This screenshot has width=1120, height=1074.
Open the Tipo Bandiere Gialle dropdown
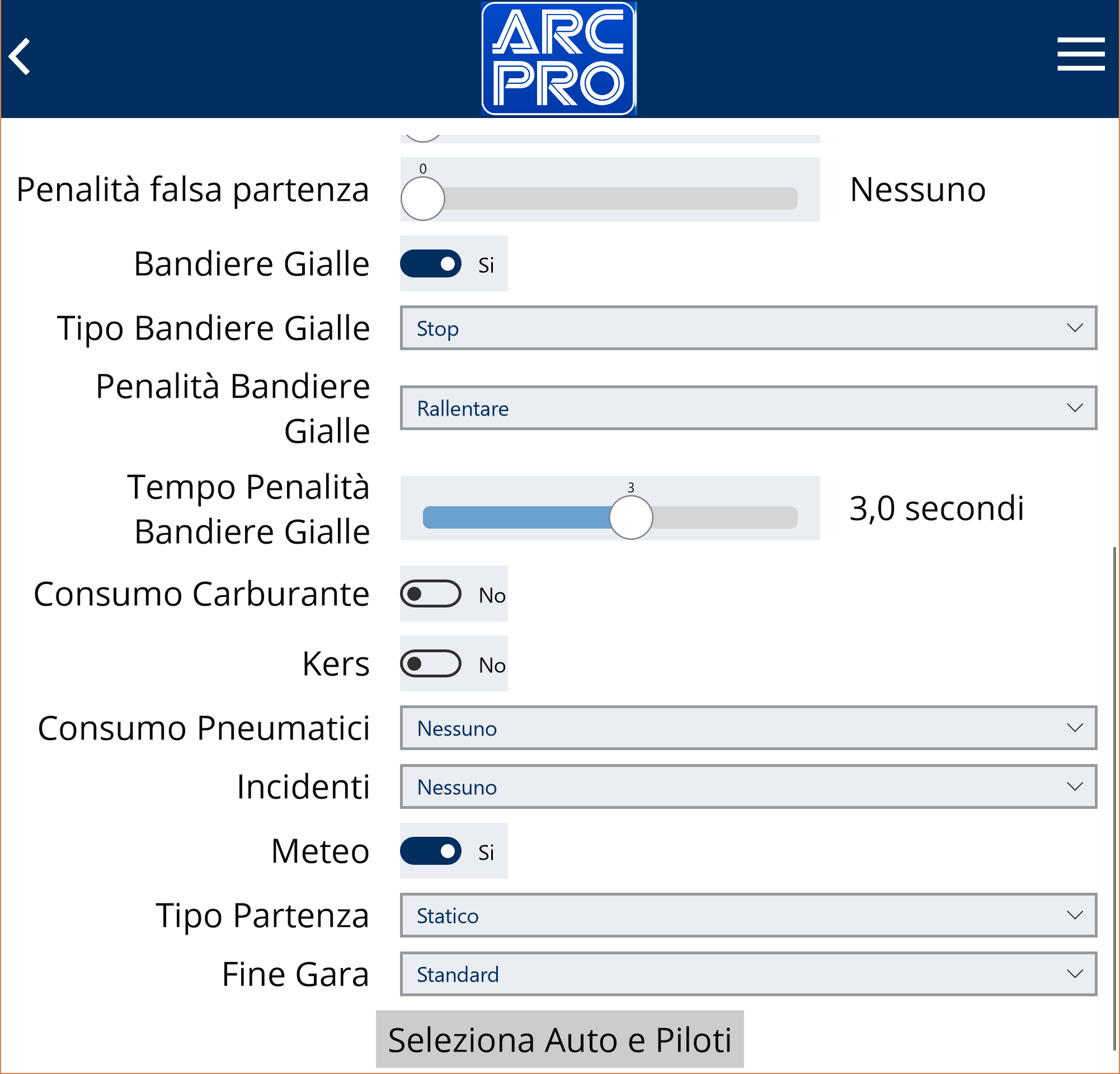(749, 328)
